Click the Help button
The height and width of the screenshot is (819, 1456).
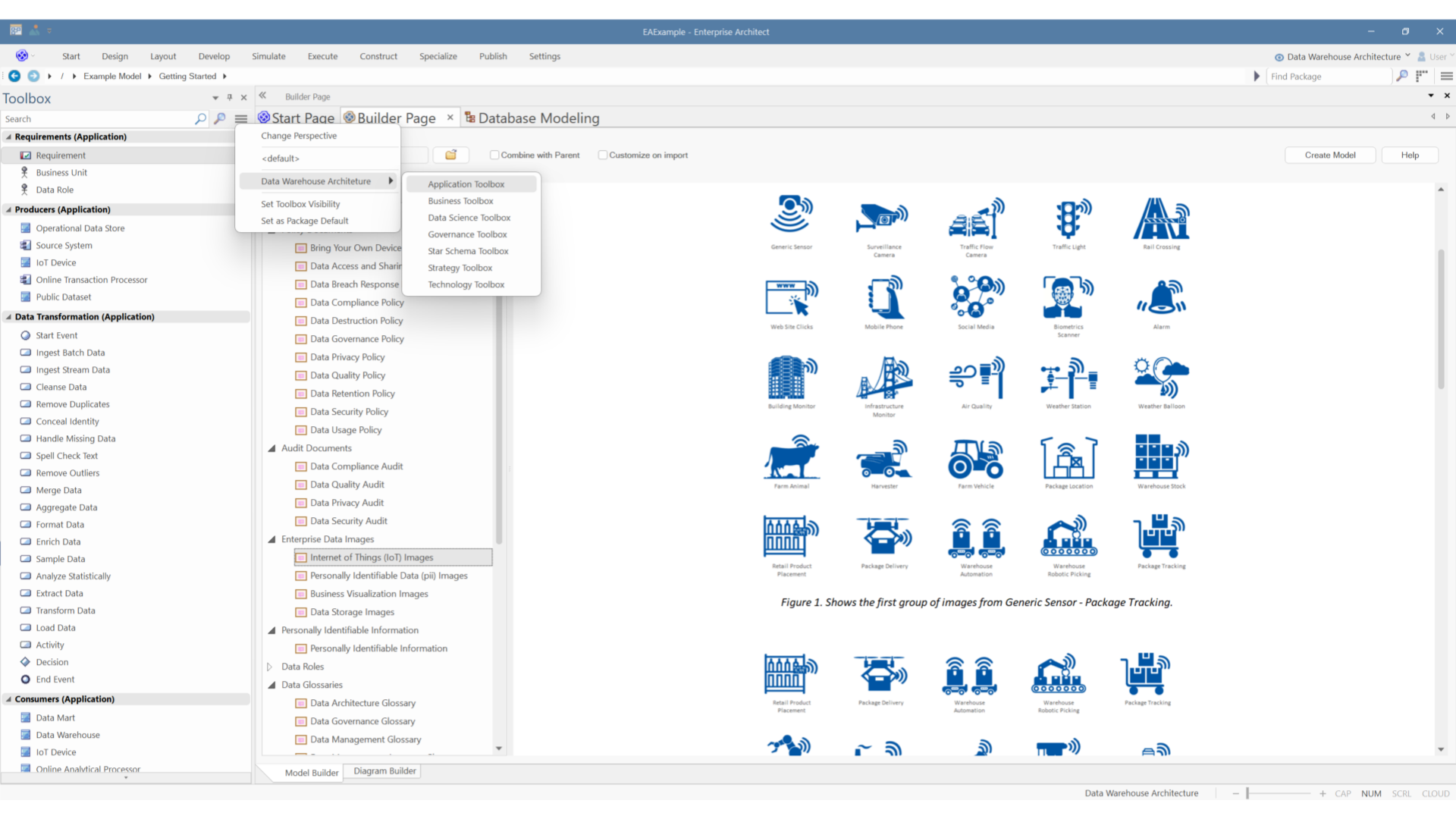point(1410,155)
